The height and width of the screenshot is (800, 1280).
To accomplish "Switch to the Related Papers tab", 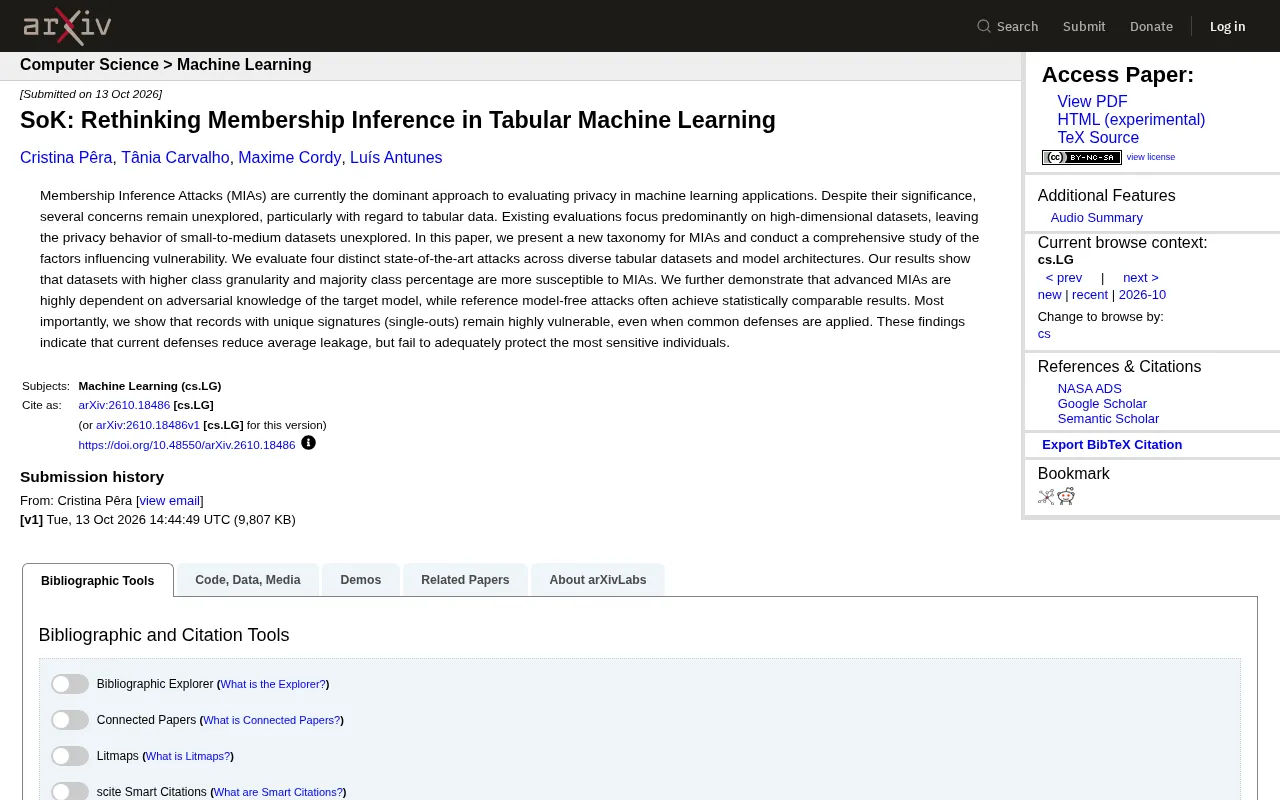I will click(x=465, y=580).
